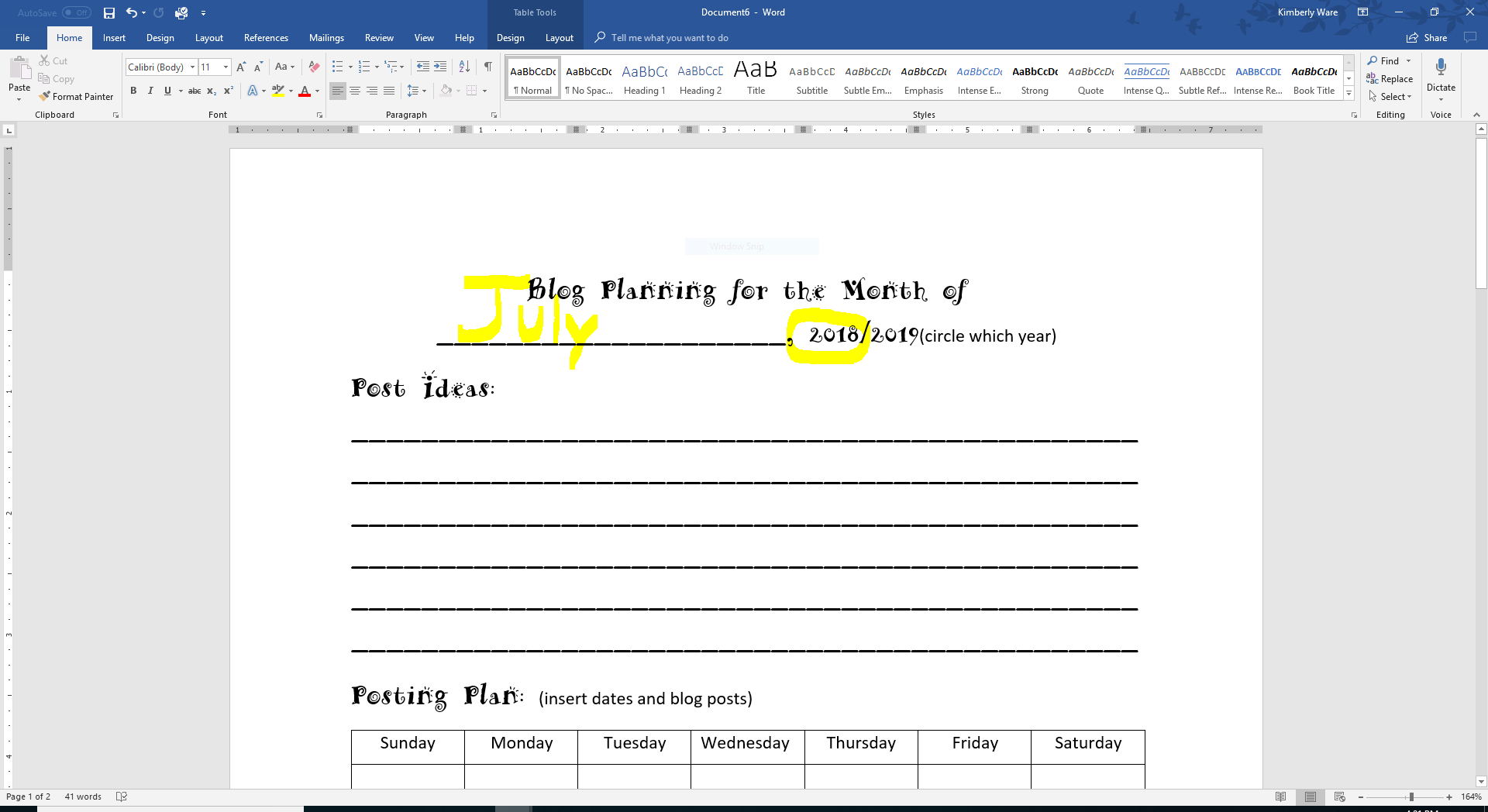Justify the paragraph text
The image size is (1488, 812).
pyautogui.click(x=389, y=91)
